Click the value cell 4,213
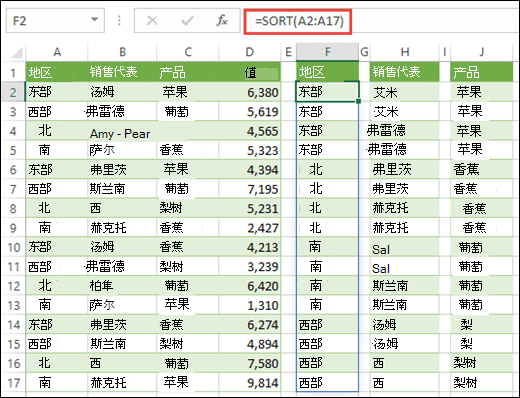The image size is (520, 398). tap(250, 247)
